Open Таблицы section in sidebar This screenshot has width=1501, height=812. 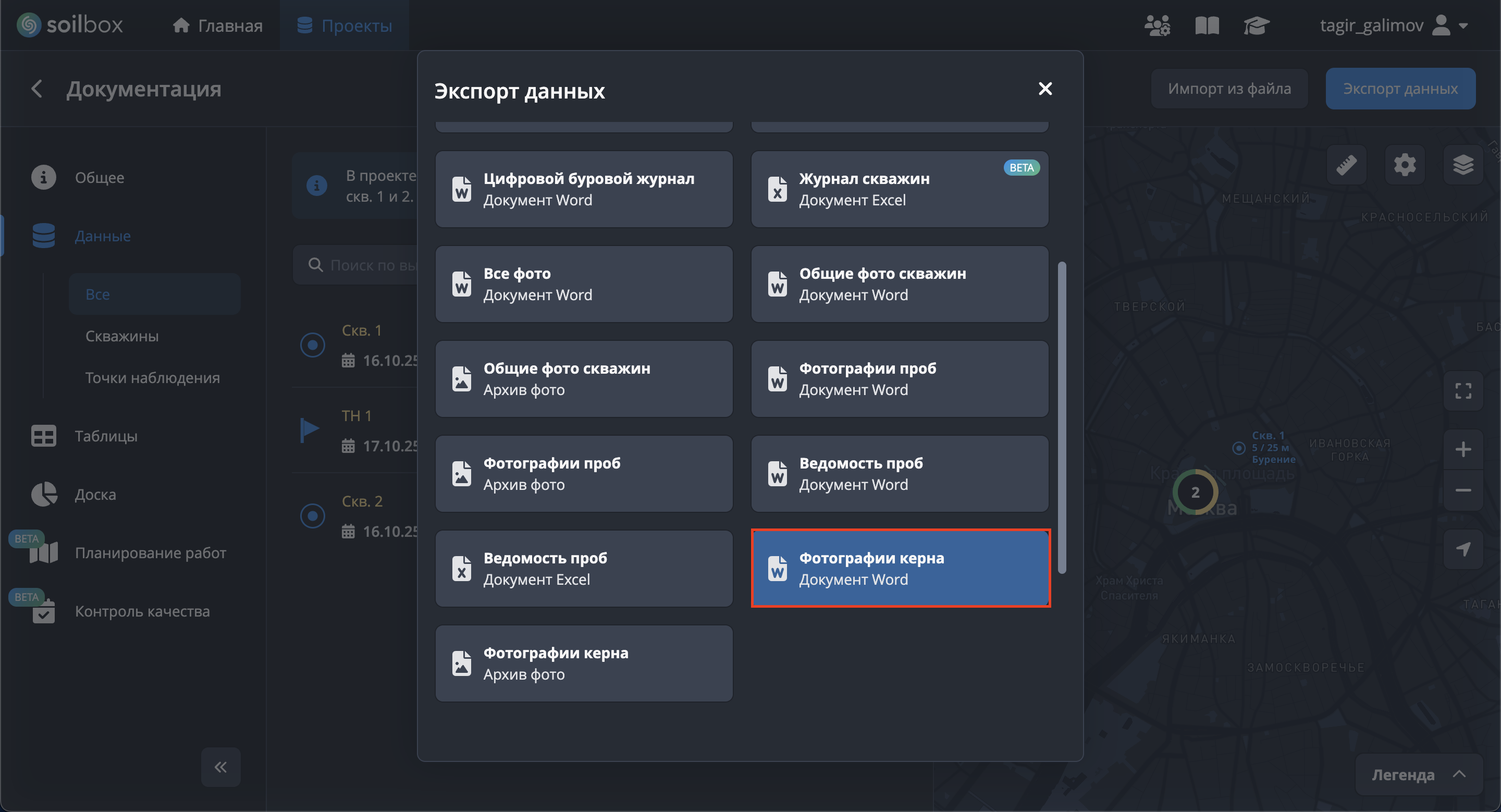(105, 436)
